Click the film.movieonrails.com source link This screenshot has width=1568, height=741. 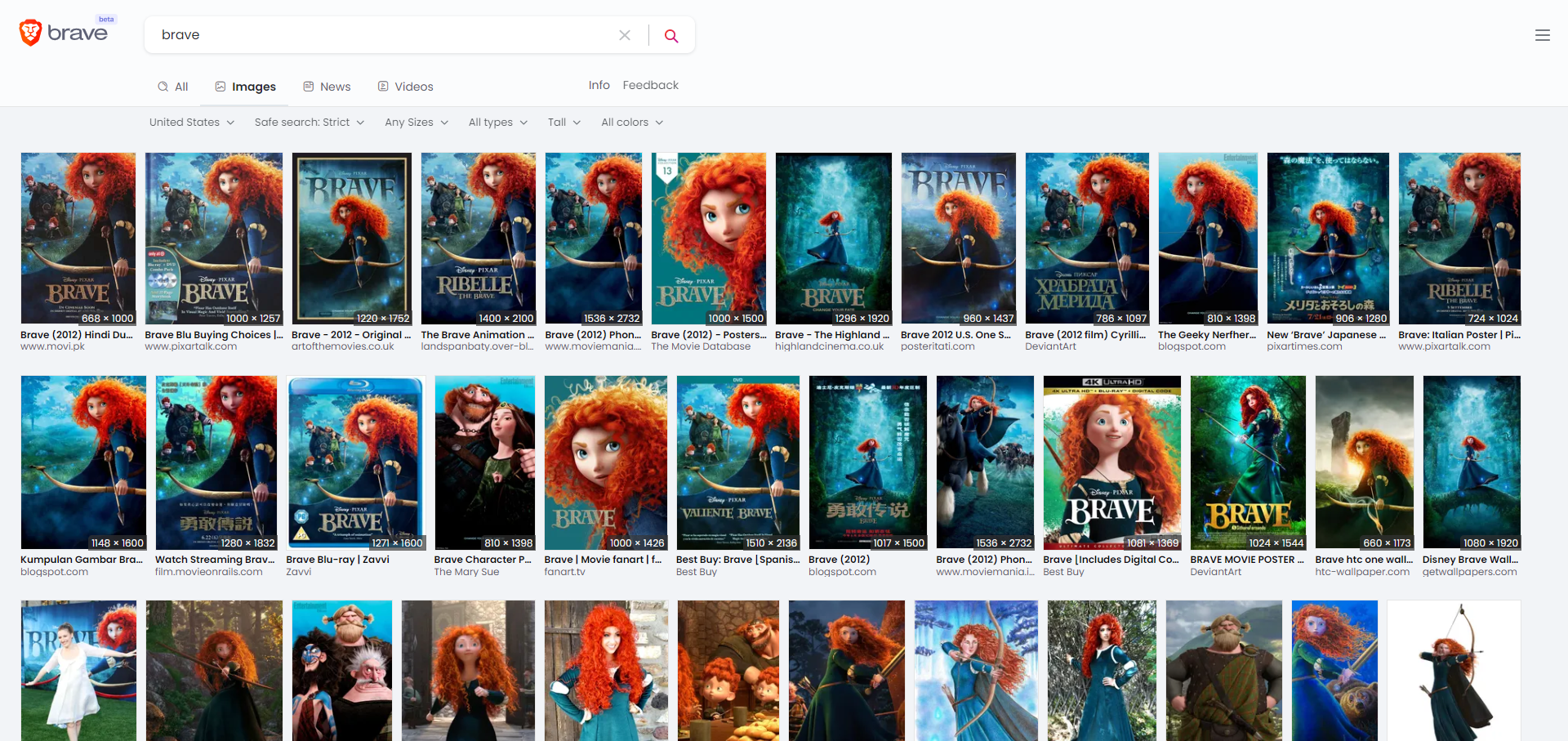(209, 572)
